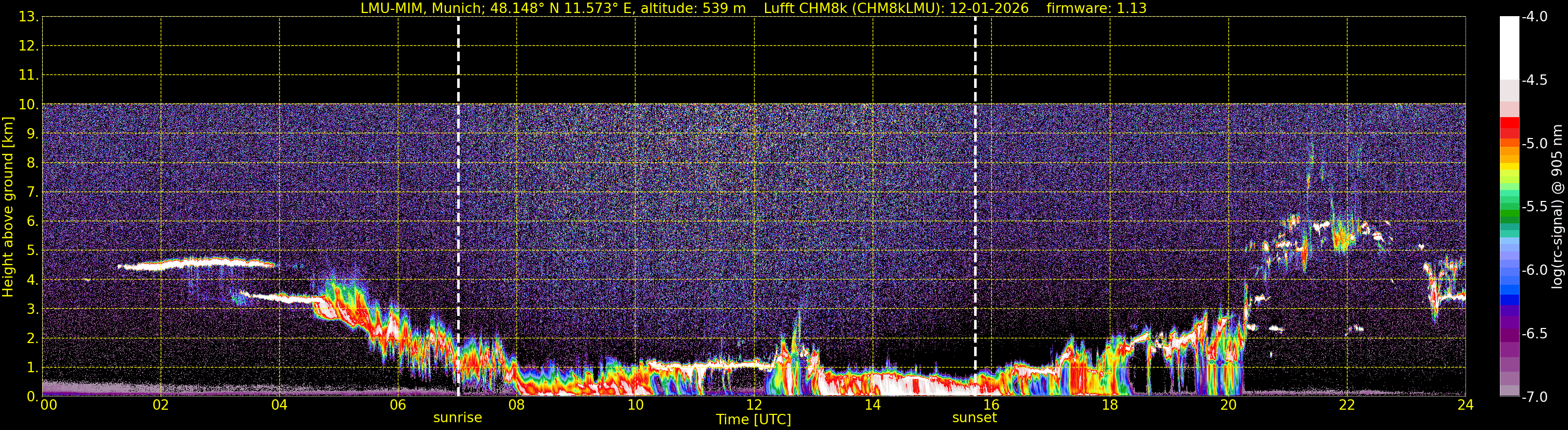
Task: Click the "06" time axis tick label
Action: click(x=398, y=405)
